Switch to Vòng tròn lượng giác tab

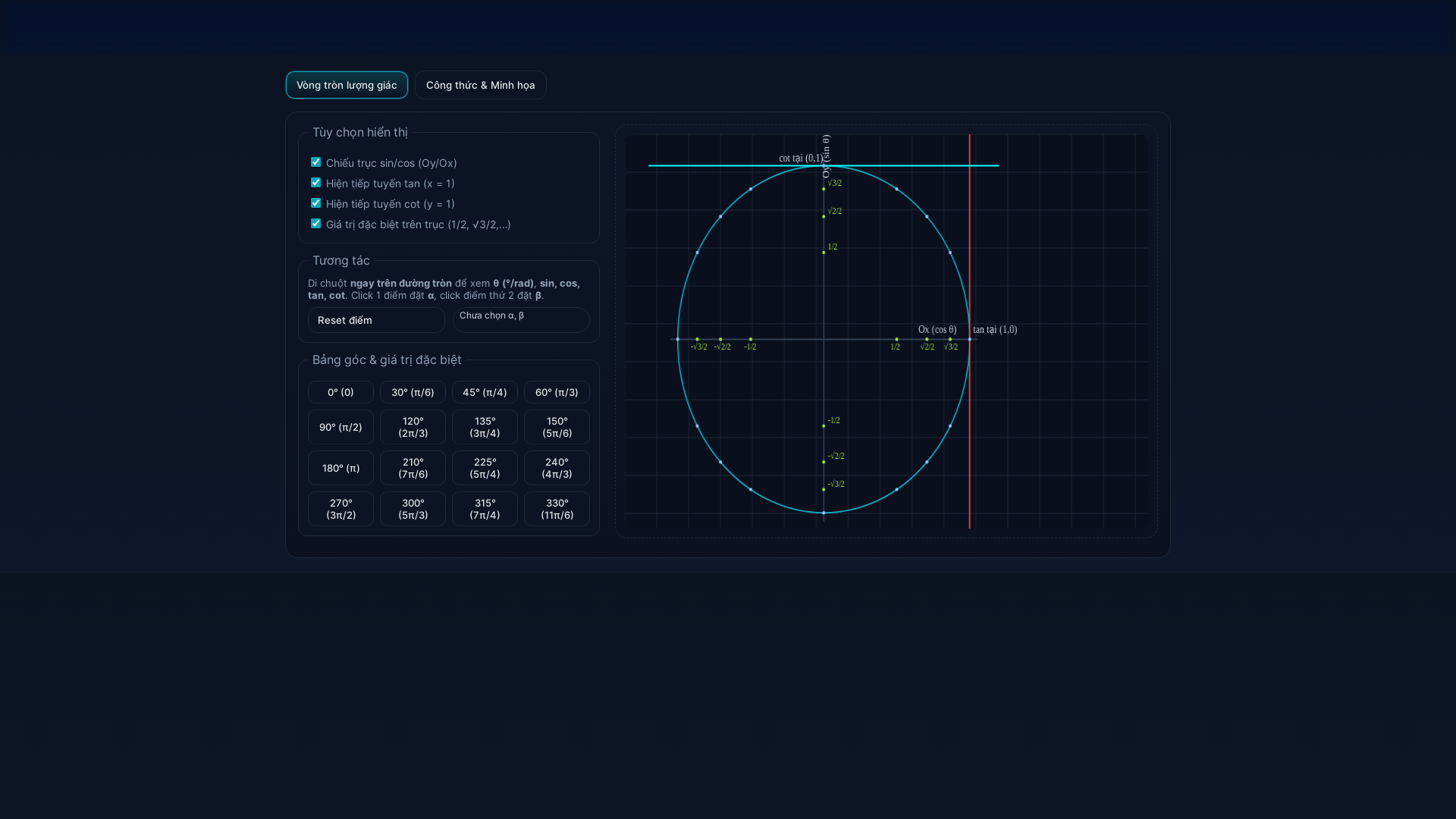pos(347,85)
